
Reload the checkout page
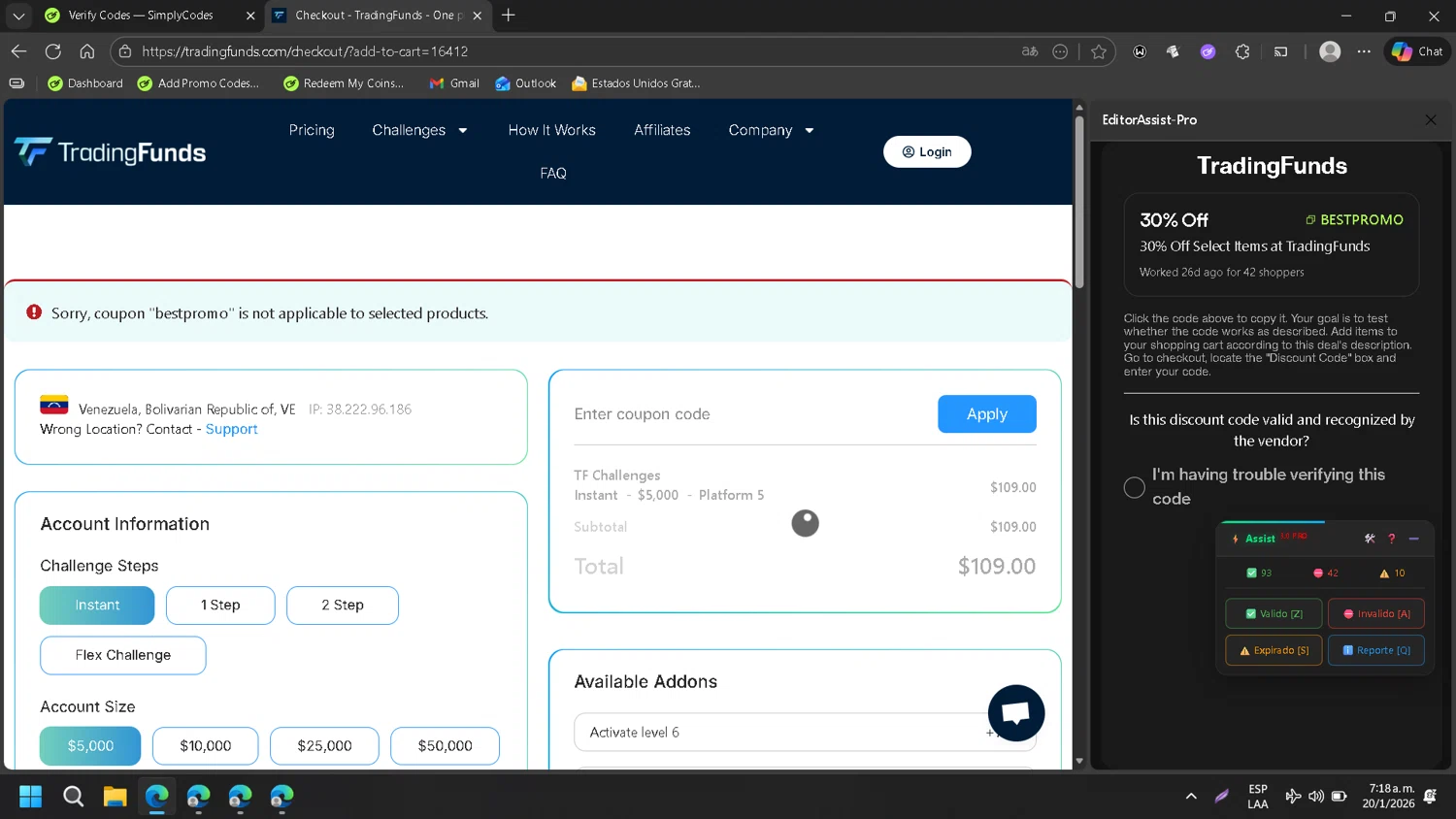[x=53, y=51]
